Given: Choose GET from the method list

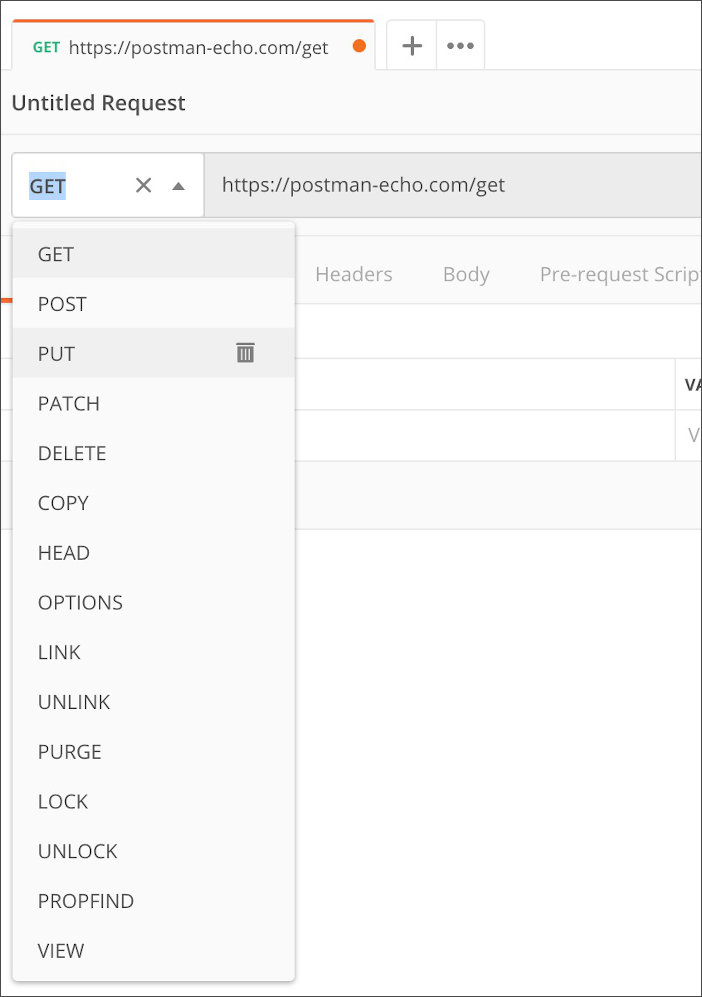Looking at the screenshot, I should point(153,254).
